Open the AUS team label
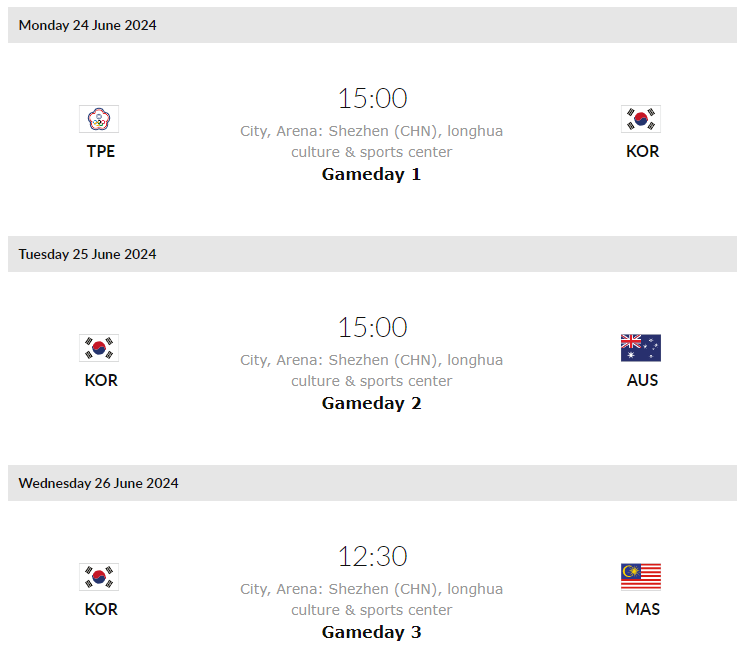The image size is (737, 667). pos(642,380)
